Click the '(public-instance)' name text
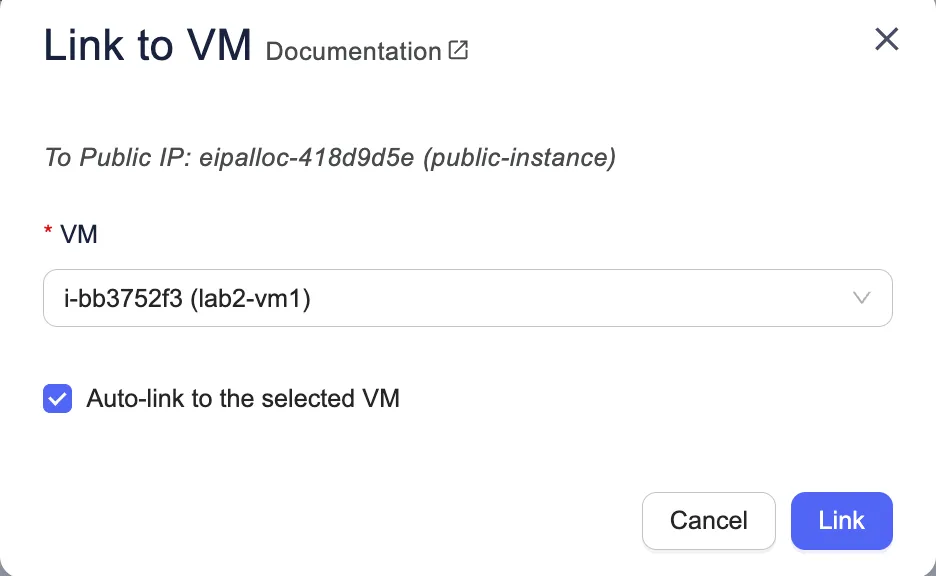The height and width of the screenshot is (576, 936). coord(519,158)
